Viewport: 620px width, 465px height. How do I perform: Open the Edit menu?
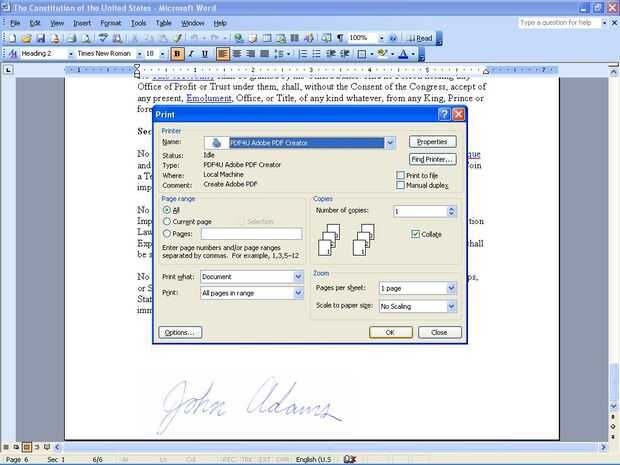[x=35, y=23]
